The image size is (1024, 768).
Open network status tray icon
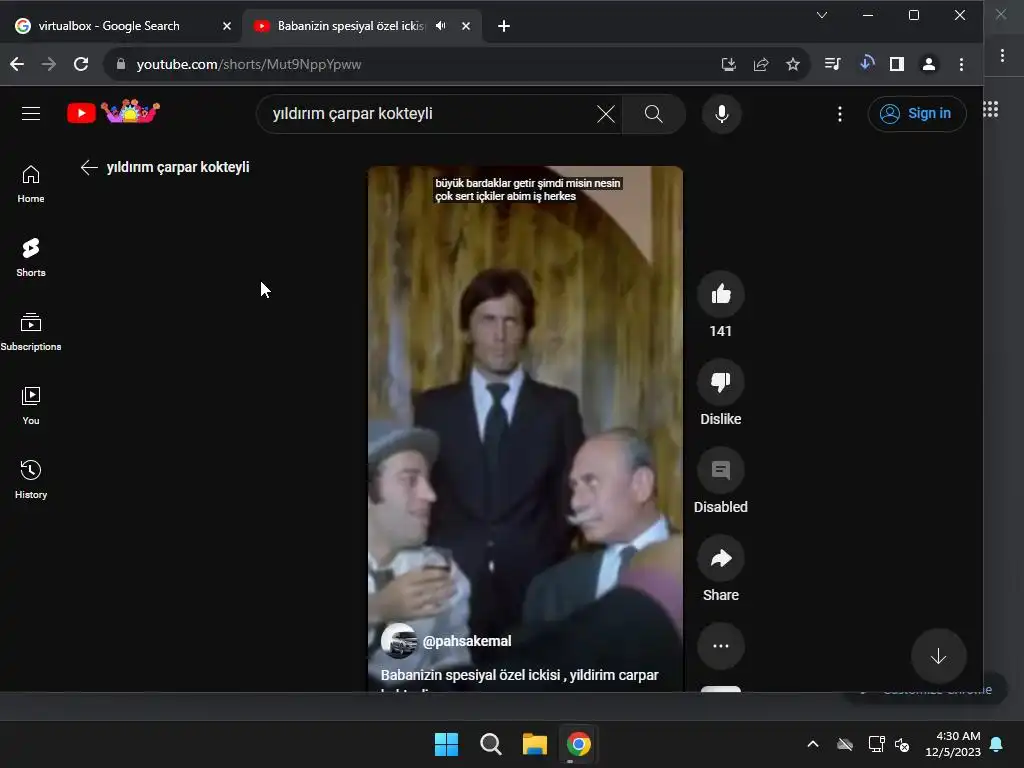tap(876, 744)
